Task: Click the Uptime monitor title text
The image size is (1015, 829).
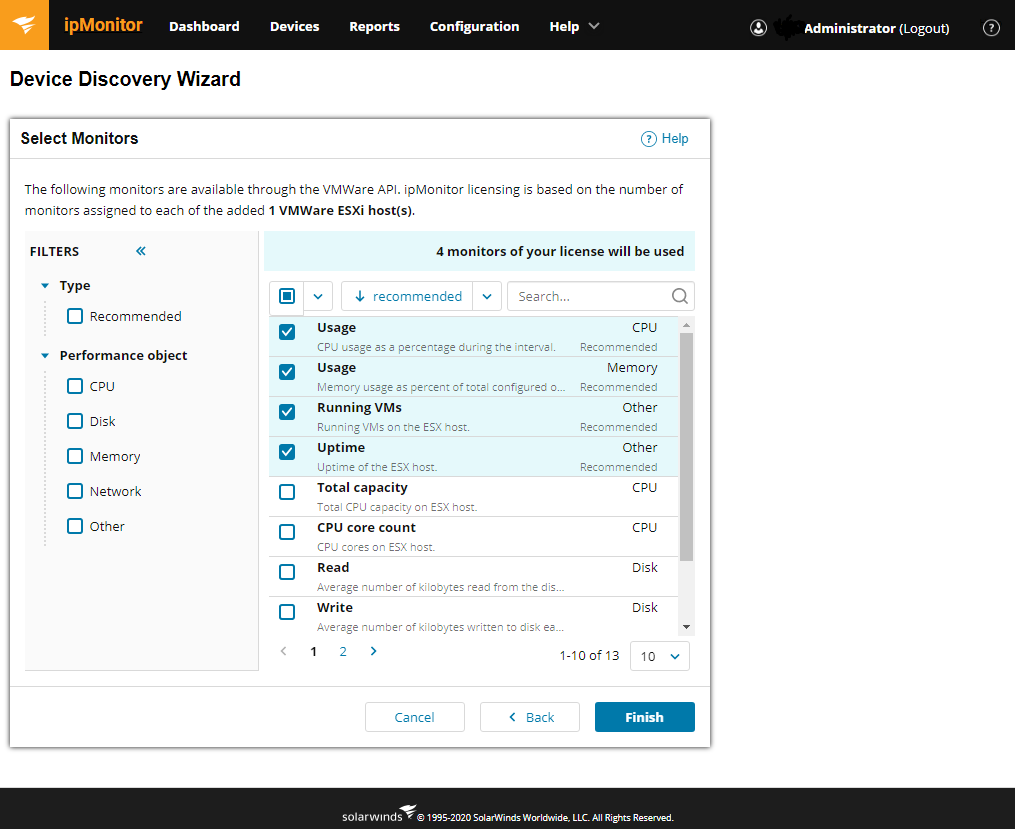Action: [340, 448]
